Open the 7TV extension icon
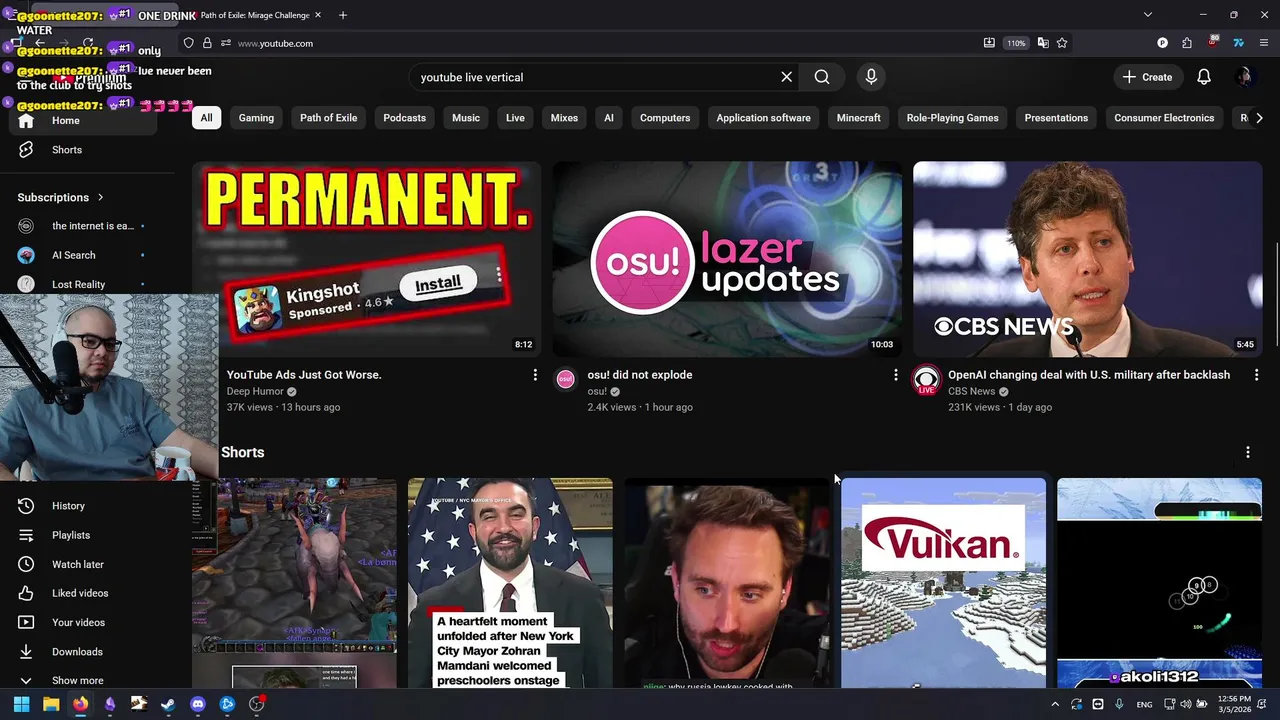The height and width of the screenshot is (720, 1280). tap(1238, 43)
